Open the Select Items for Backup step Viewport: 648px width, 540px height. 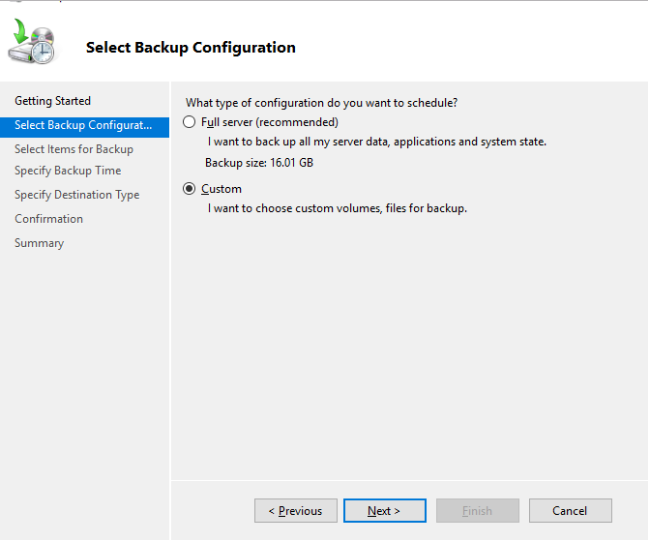click(x=74, y=149)
